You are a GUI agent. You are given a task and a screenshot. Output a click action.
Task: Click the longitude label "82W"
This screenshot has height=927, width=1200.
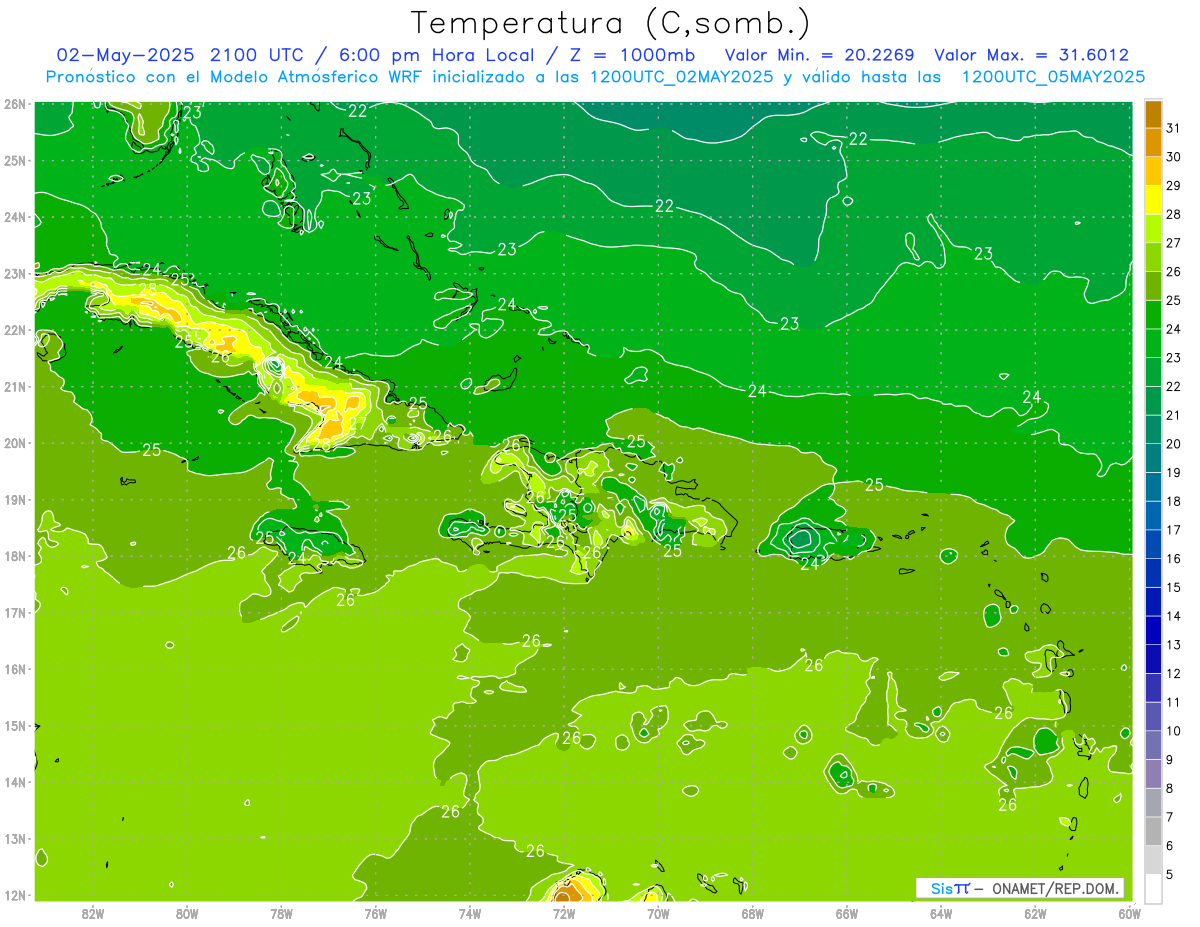click(x=92, y=913)
